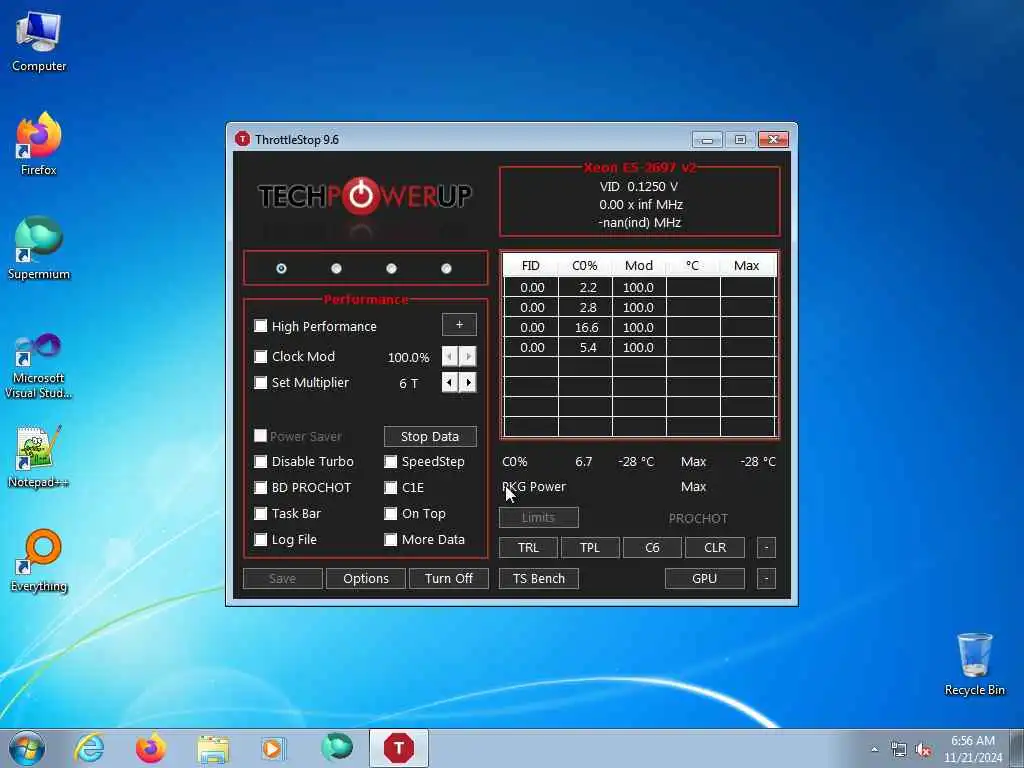Enable the Log File checkbox
The image size is (1024, 768).
pos(261,539)
